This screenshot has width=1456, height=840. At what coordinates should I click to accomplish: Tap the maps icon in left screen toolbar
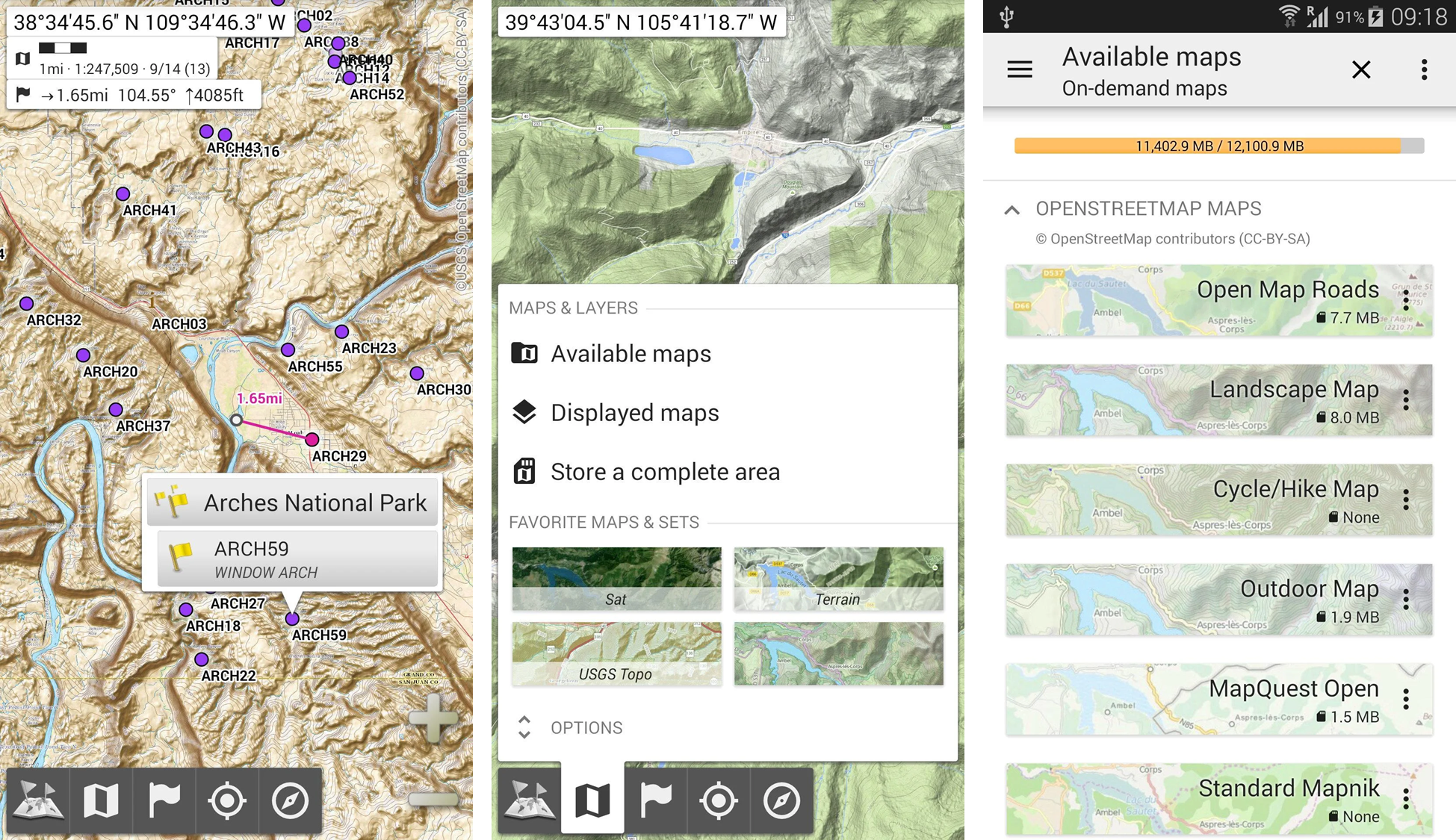pyautogui.click(x=101, y=800)
